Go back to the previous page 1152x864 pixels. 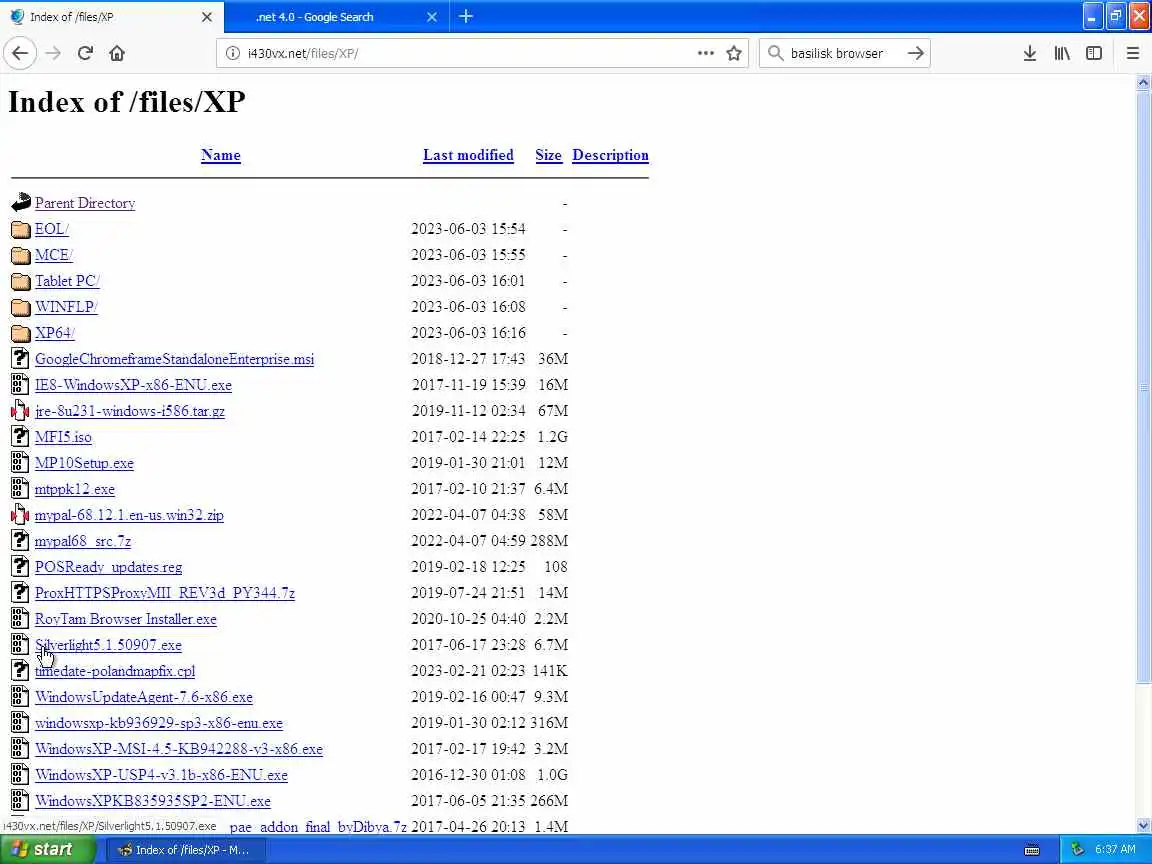[20, 53]
